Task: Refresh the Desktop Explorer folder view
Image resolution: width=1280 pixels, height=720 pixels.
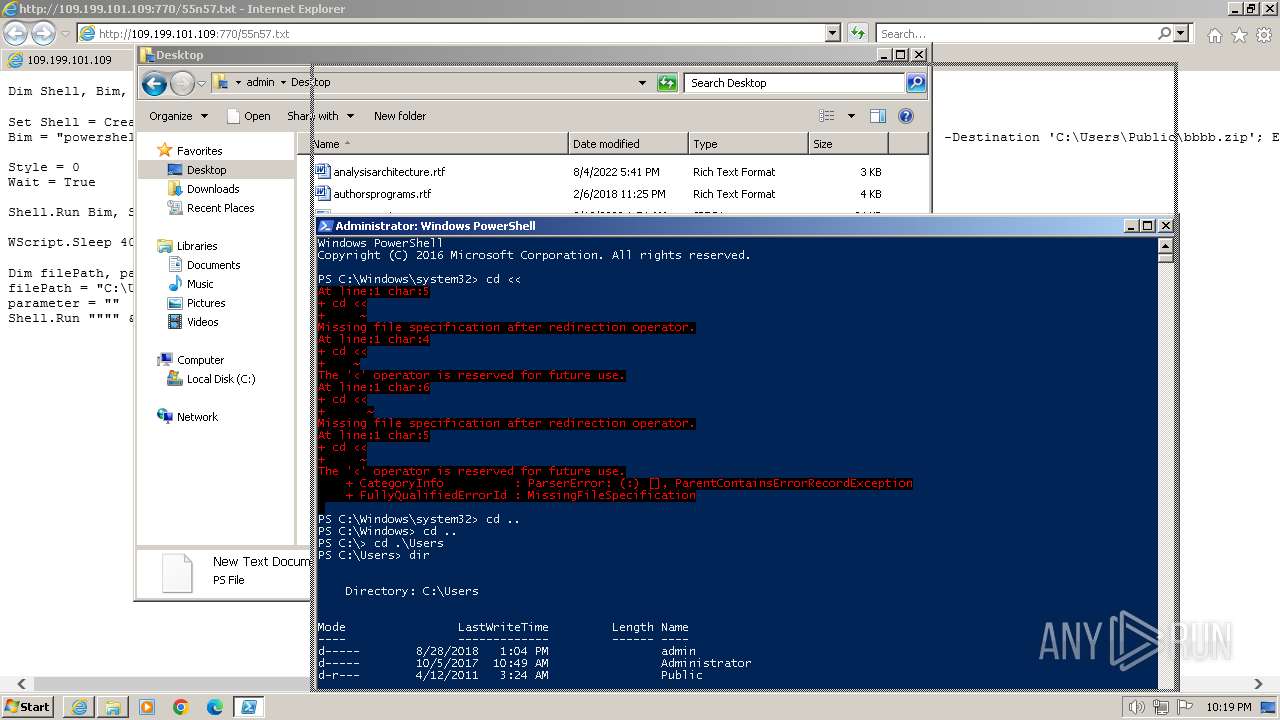Action: click(x=667, y=83)
